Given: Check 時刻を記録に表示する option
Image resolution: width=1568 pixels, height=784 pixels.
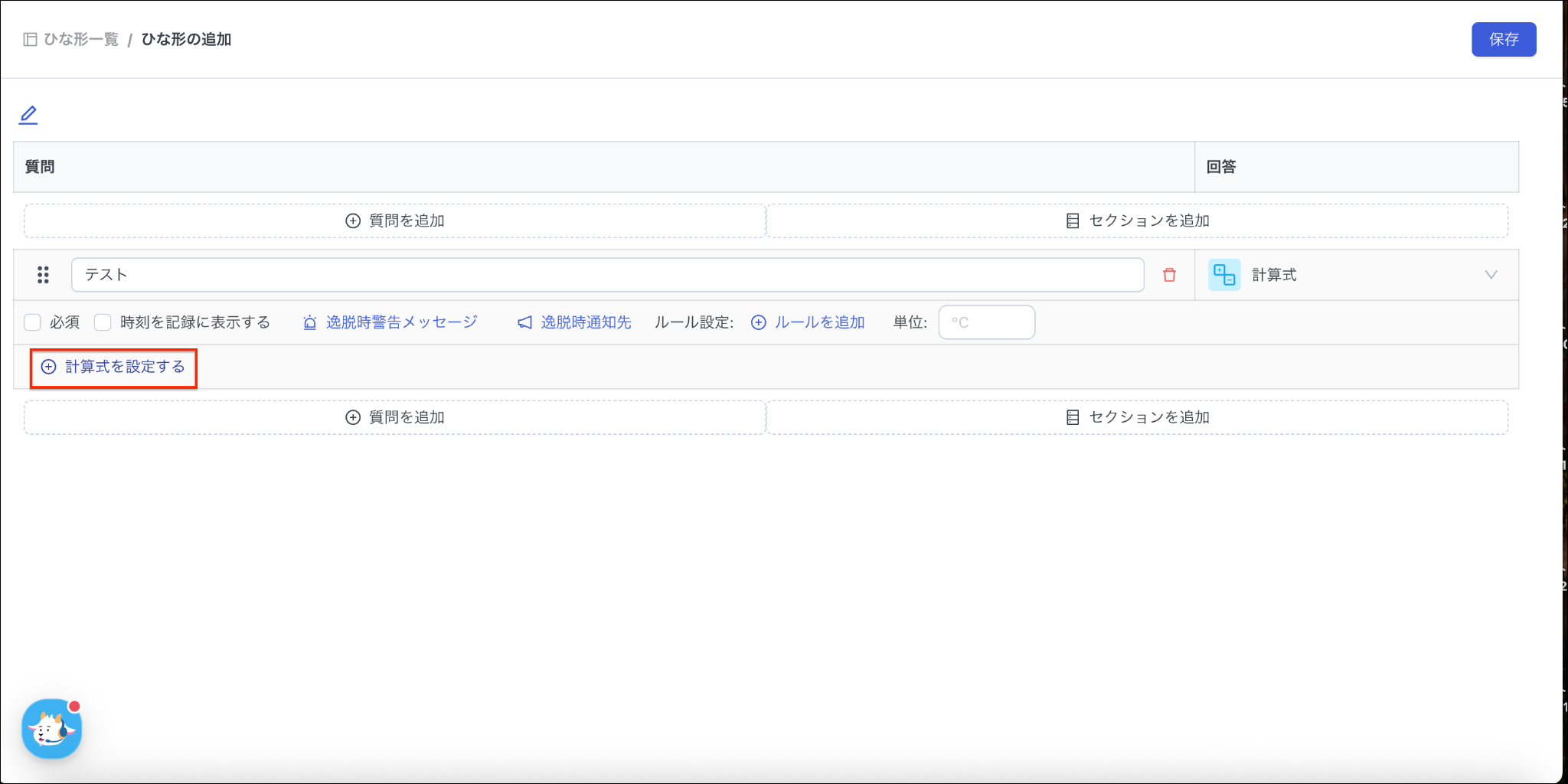Looking at the screenshot, I should pyautogui.click(x=103, y=322).
